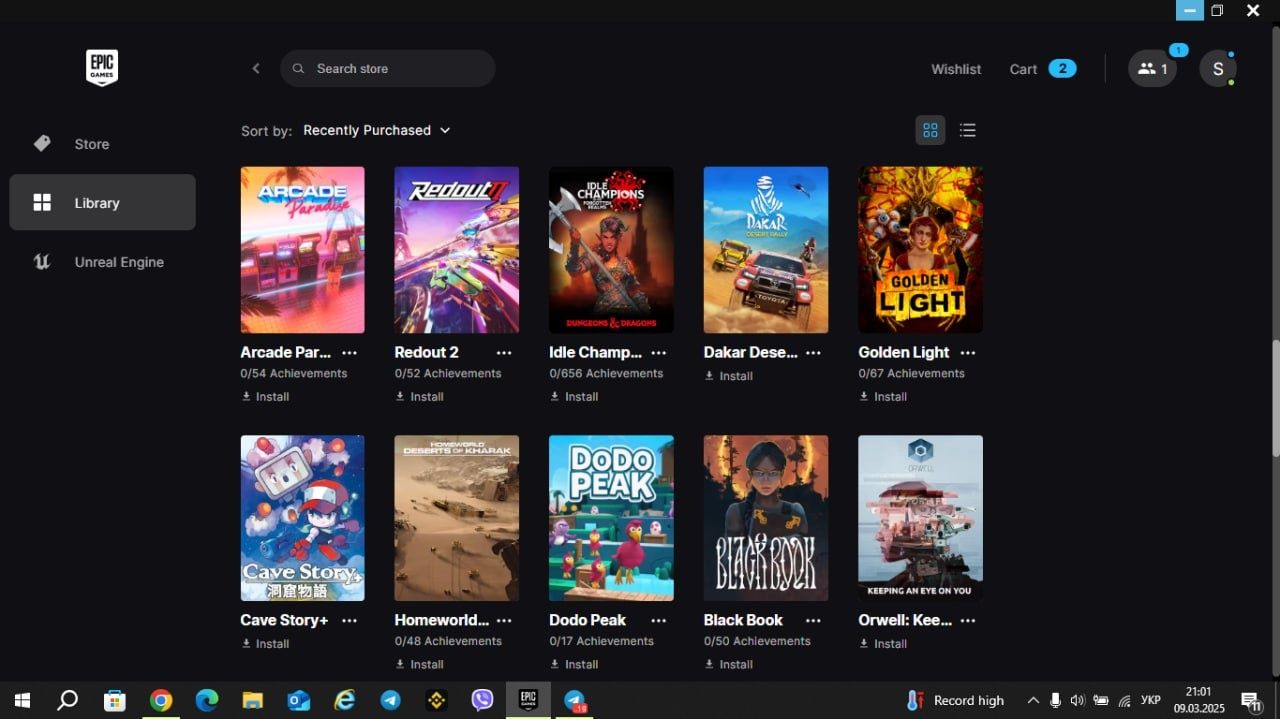Open Internet Explorer from the taskbar
This screenshot has width=1280, height=719.
pyautogui.click(x=345, y=700)
